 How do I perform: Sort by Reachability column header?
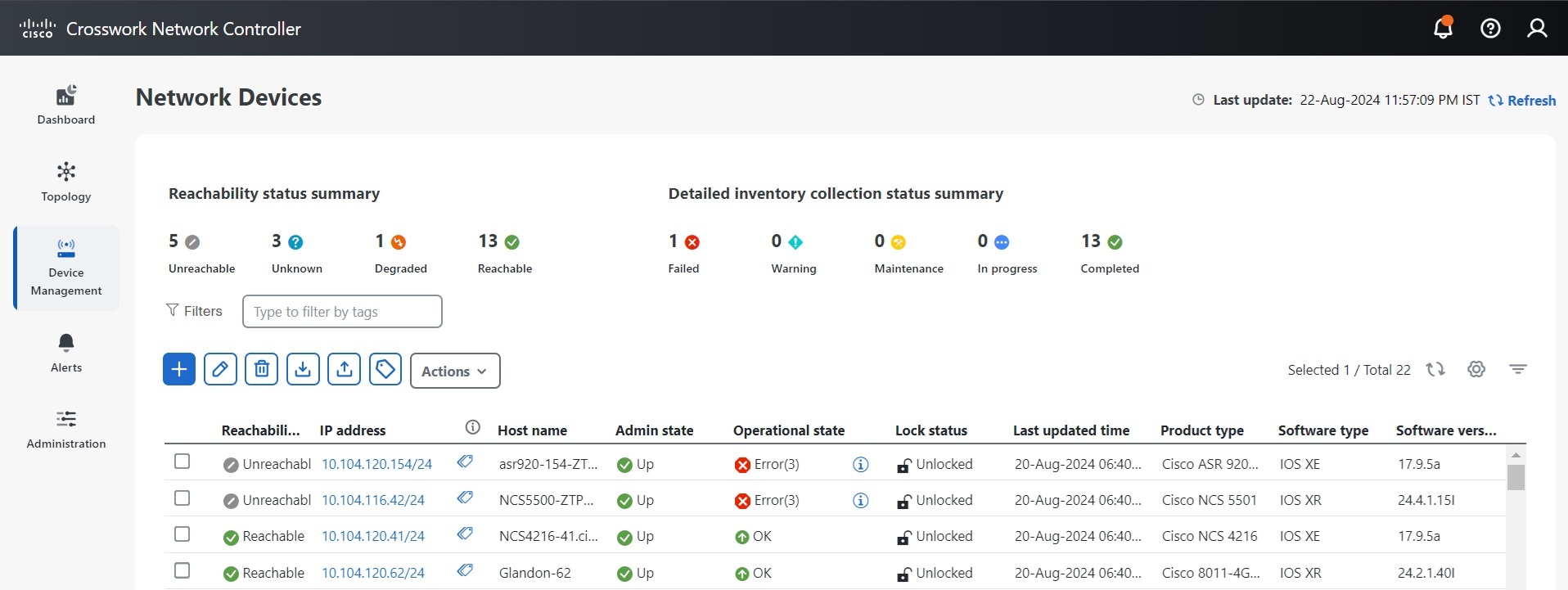click(260, 430)
